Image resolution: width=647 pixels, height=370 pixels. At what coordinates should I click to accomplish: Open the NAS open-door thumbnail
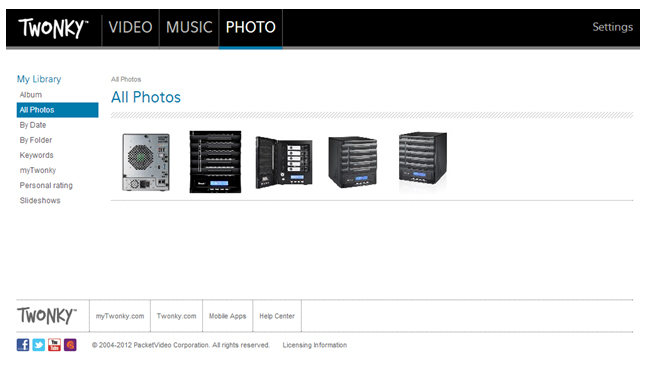(x=284, y=163)
